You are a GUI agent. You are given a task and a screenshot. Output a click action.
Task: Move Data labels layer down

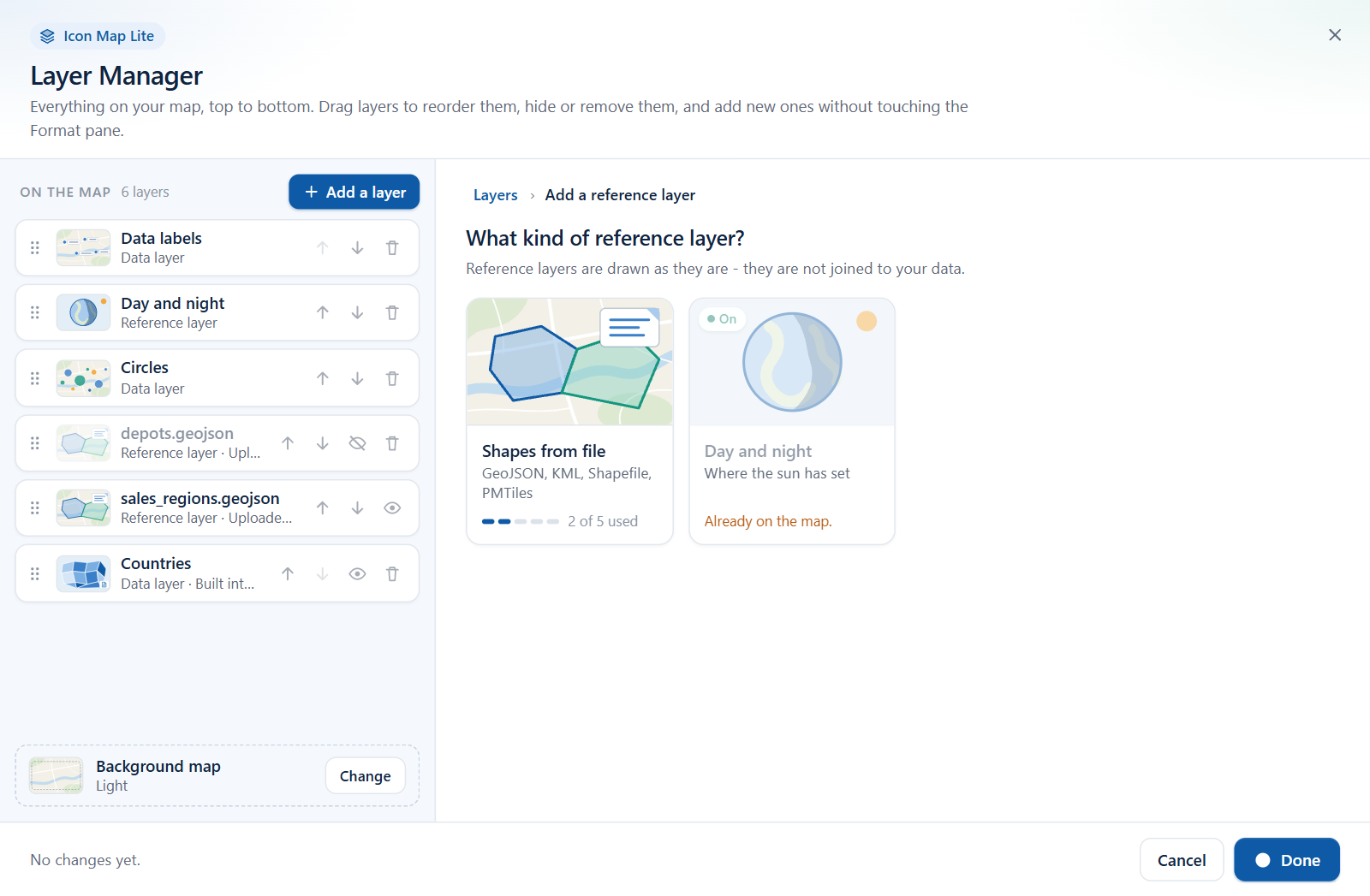tap(357, 248)
